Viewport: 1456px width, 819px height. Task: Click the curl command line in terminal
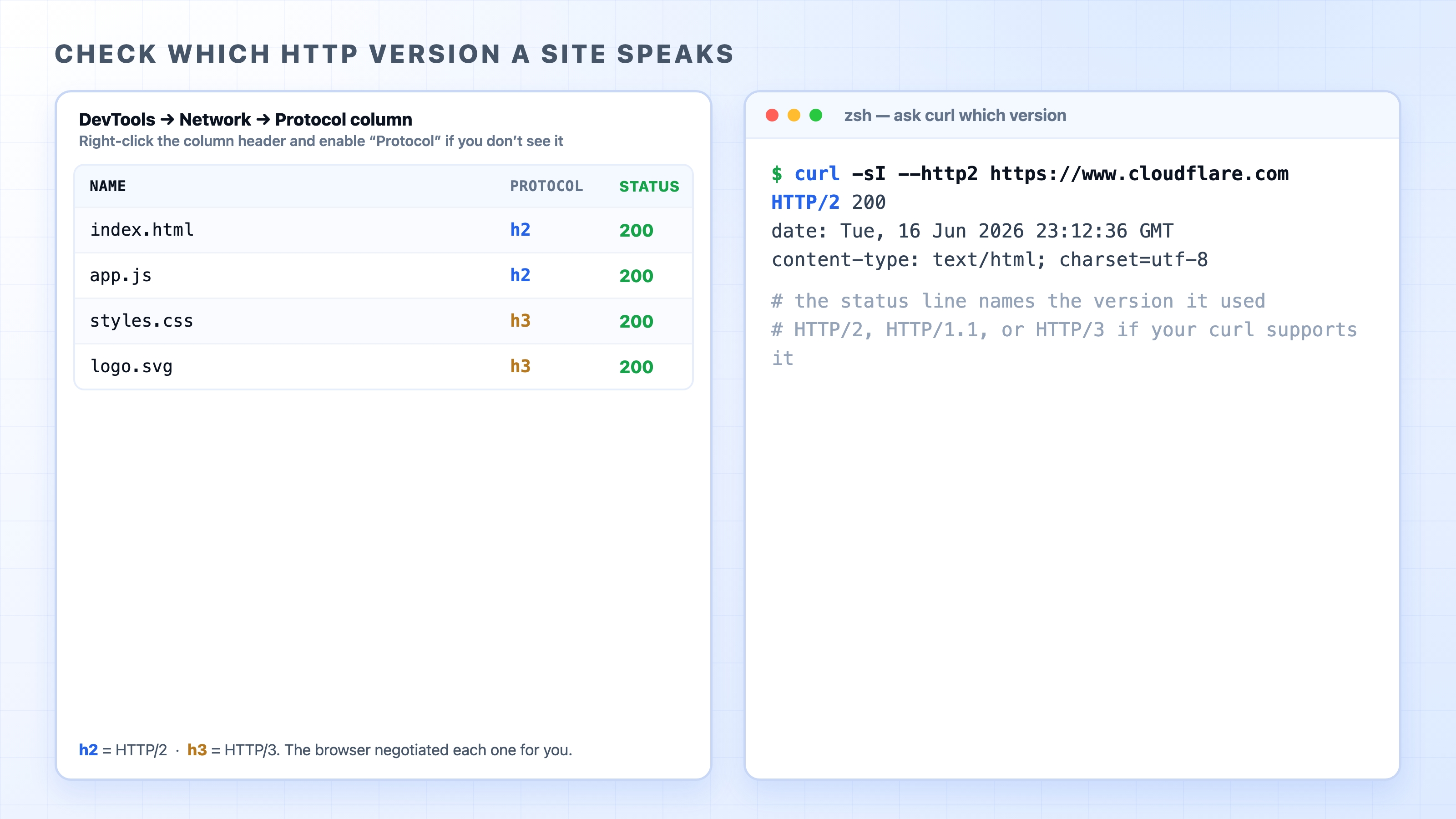[1030, 173]
